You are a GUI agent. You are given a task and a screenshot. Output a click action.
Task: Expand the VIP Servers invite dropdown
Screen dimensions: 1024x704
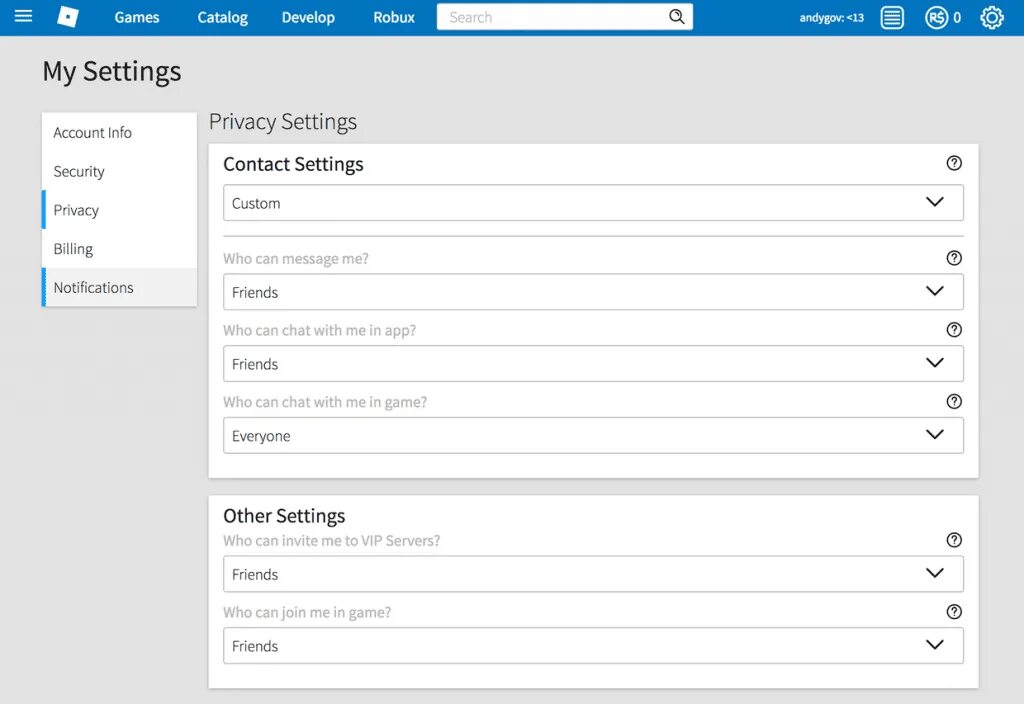(x=593, y=574)
